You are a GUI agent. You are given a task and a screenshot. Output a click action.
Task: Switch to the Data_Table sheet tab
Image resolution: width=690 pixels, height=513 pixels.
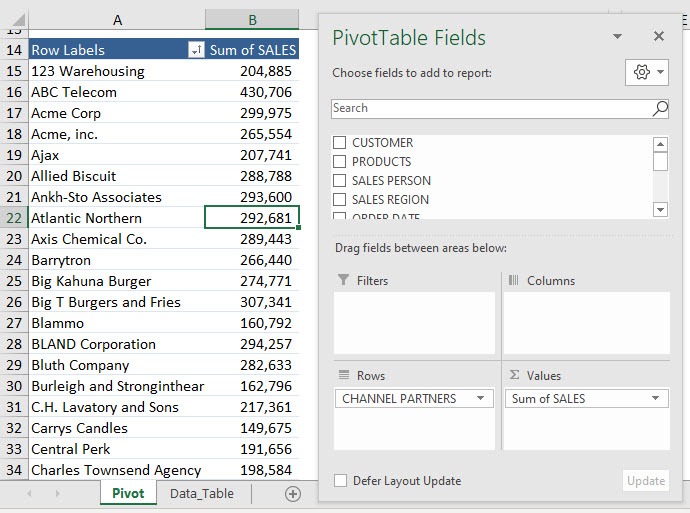point(202,493)
